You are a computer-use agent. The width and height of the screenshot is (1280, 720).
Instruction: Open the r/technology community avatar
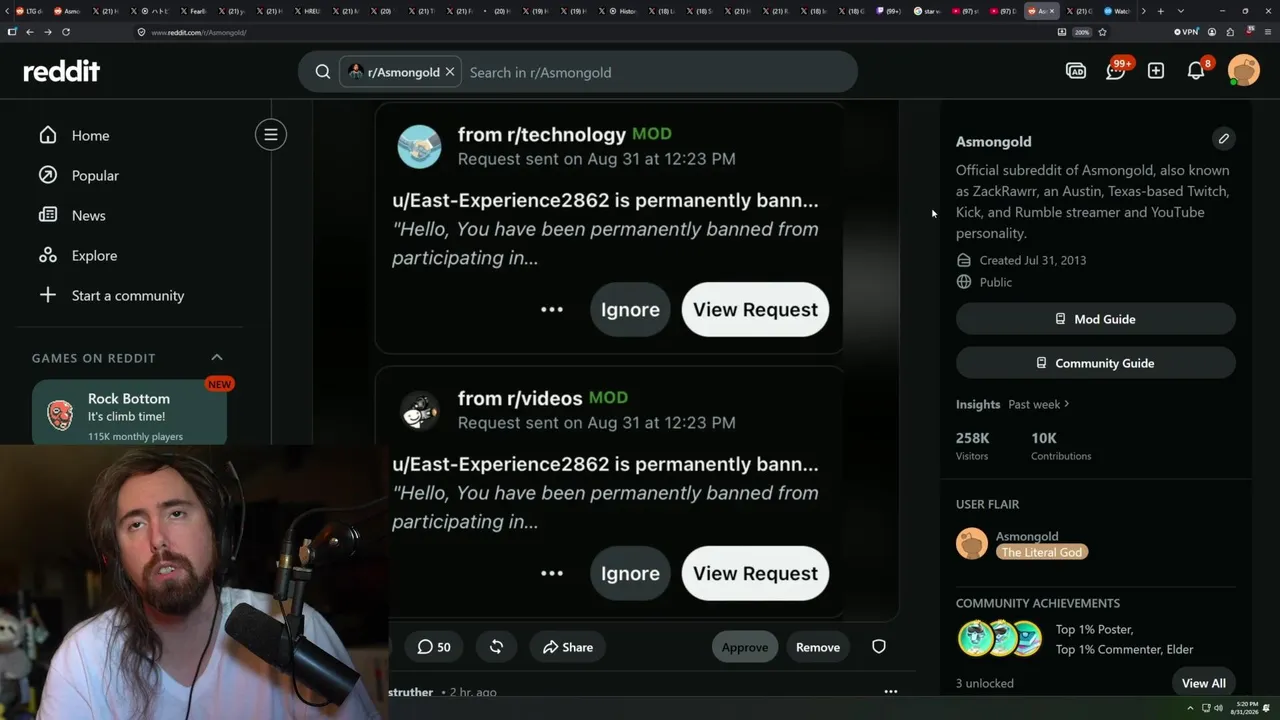(x=419, y=147)
